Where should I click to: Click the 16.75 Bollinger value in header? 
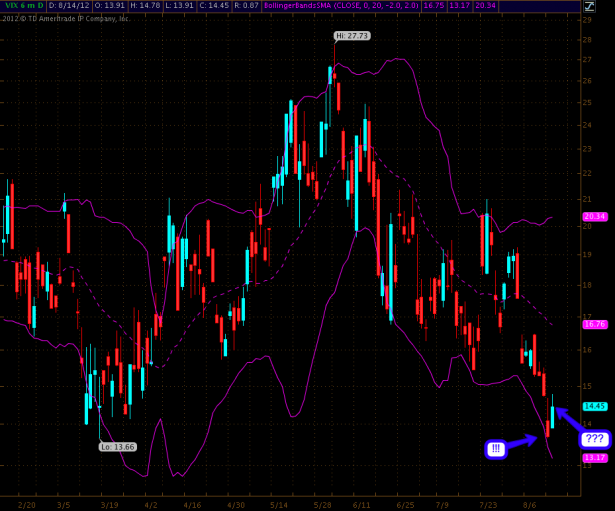point(433,5)
